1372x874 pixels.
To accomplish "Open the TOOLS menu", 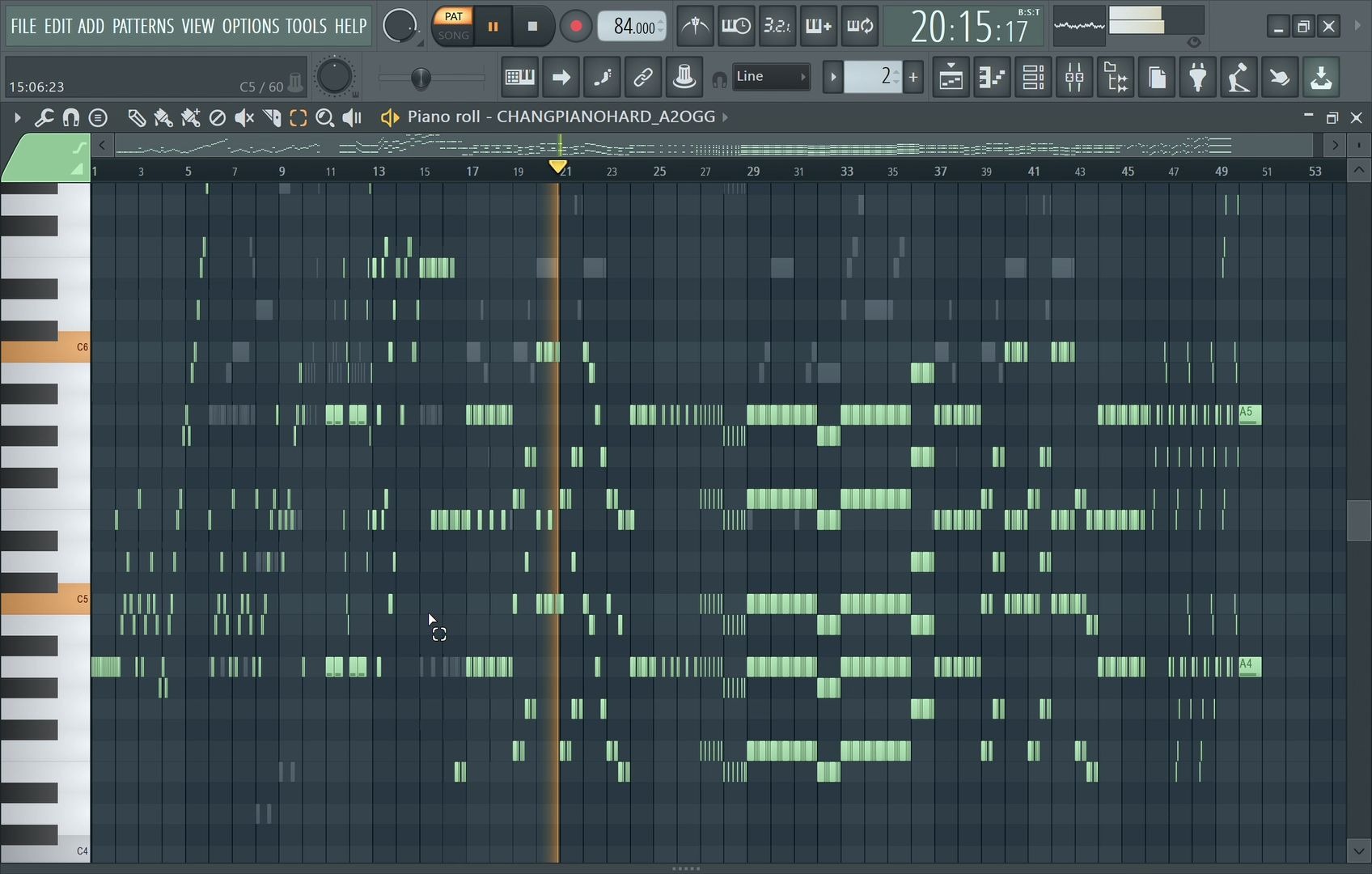I will point(306,26).
